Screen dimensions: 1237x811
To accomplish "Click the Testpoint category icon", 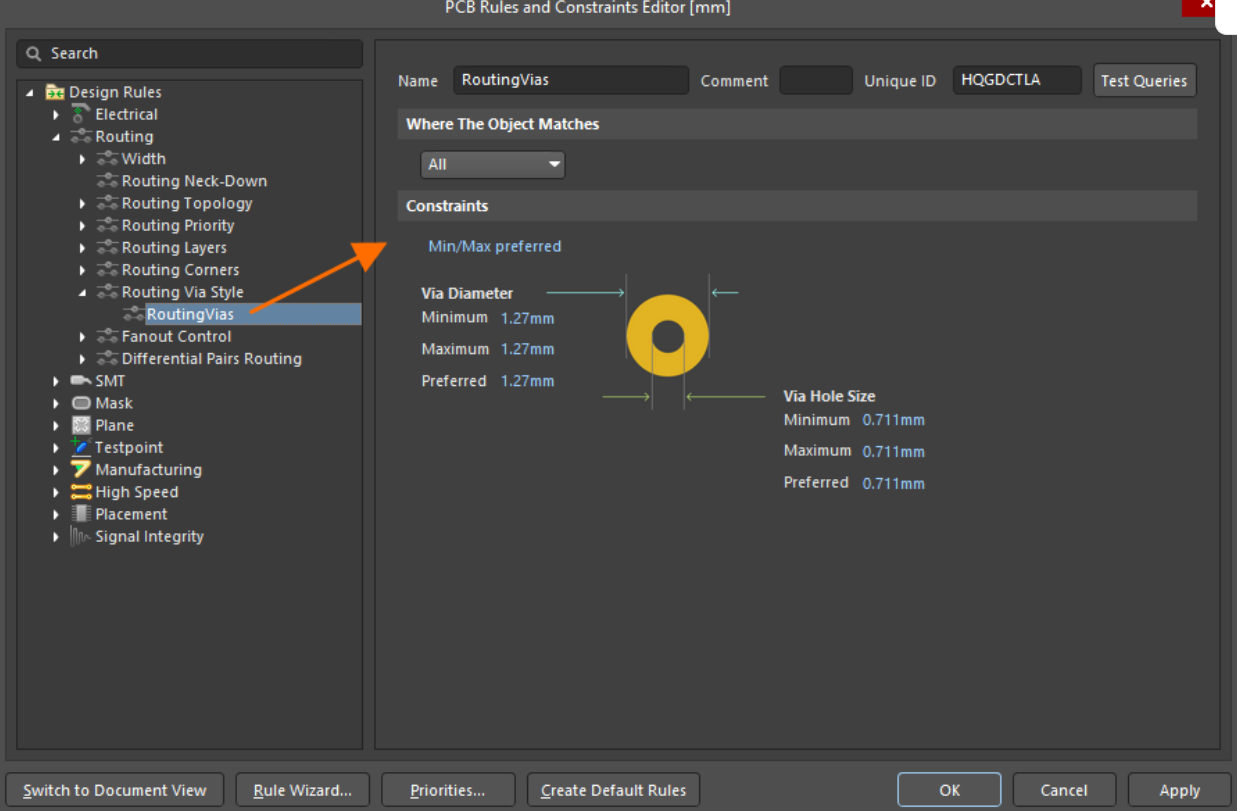I will click(x=81, y=447).
